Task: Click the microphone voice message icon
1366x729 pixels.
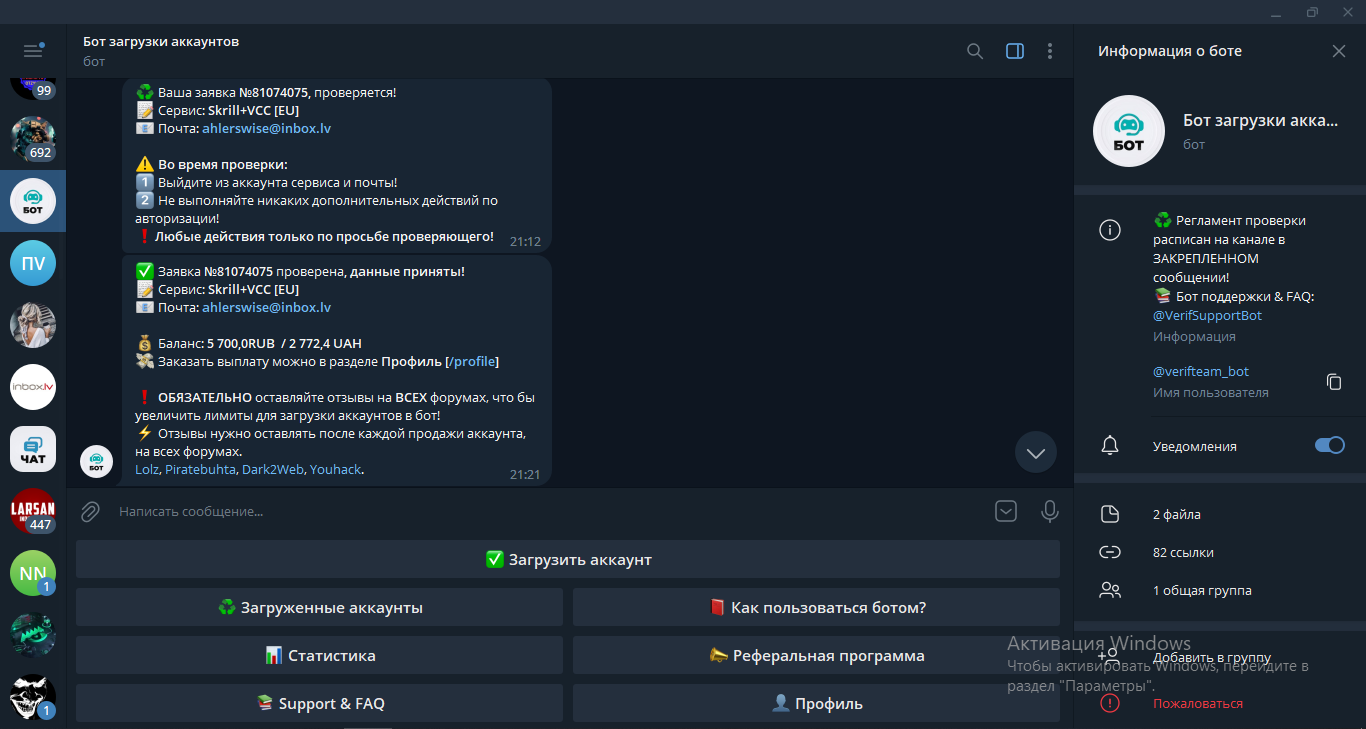Action: (x=1049, y=512)
